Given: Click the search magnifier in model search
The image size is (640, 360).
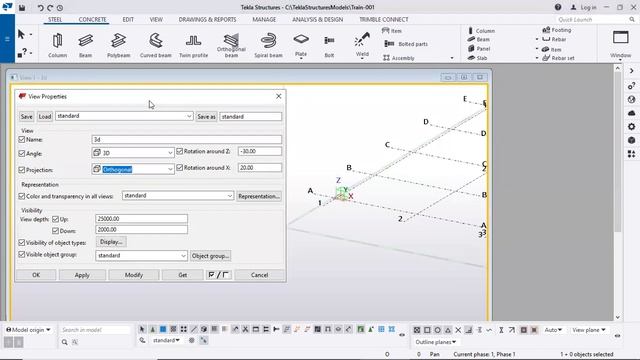Looking at the screenshot, I should tap(64, 342).
